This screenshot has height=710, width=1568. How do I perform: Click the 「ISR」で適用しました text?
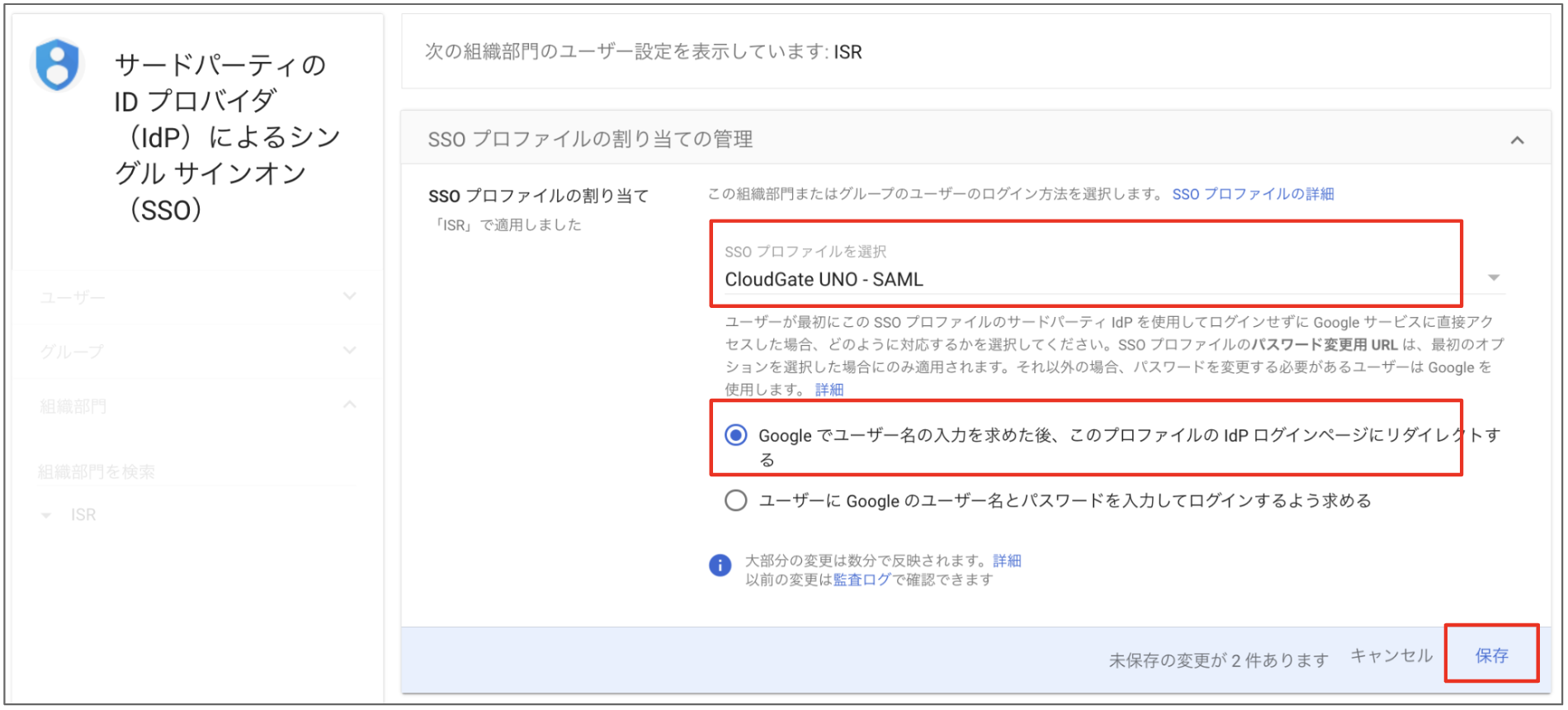(506, 225)
